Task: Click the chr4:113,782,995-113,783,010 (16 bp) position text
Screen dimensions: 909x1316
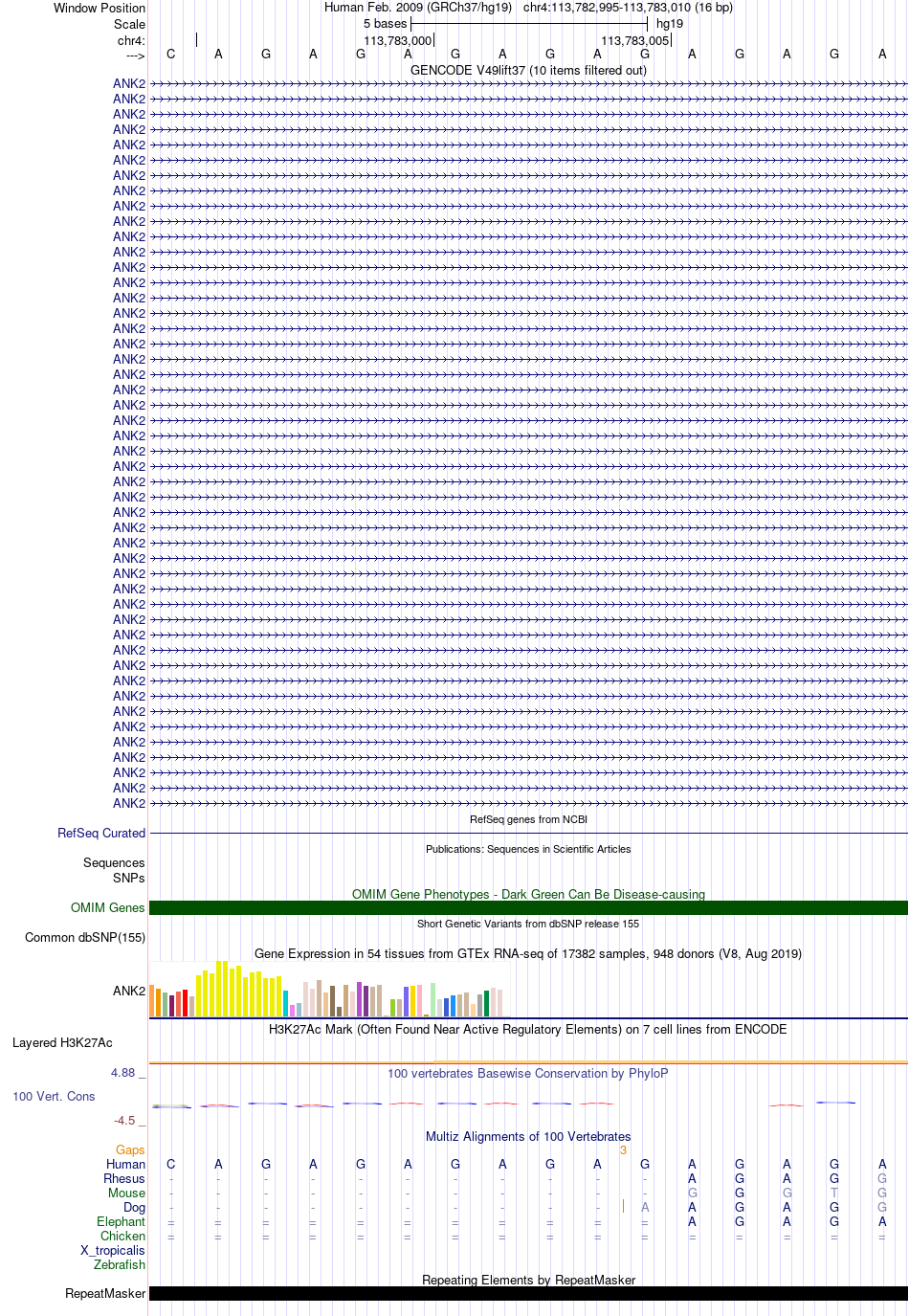Action: 628,8
